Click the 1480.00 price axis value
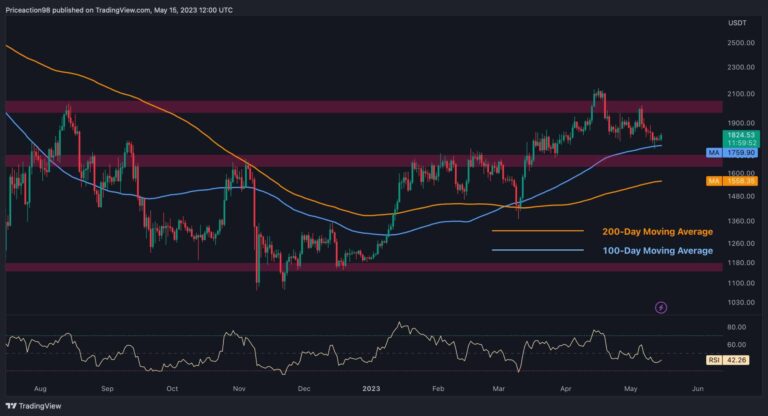This screenshot has height=416, width=768. click(741, 196)
